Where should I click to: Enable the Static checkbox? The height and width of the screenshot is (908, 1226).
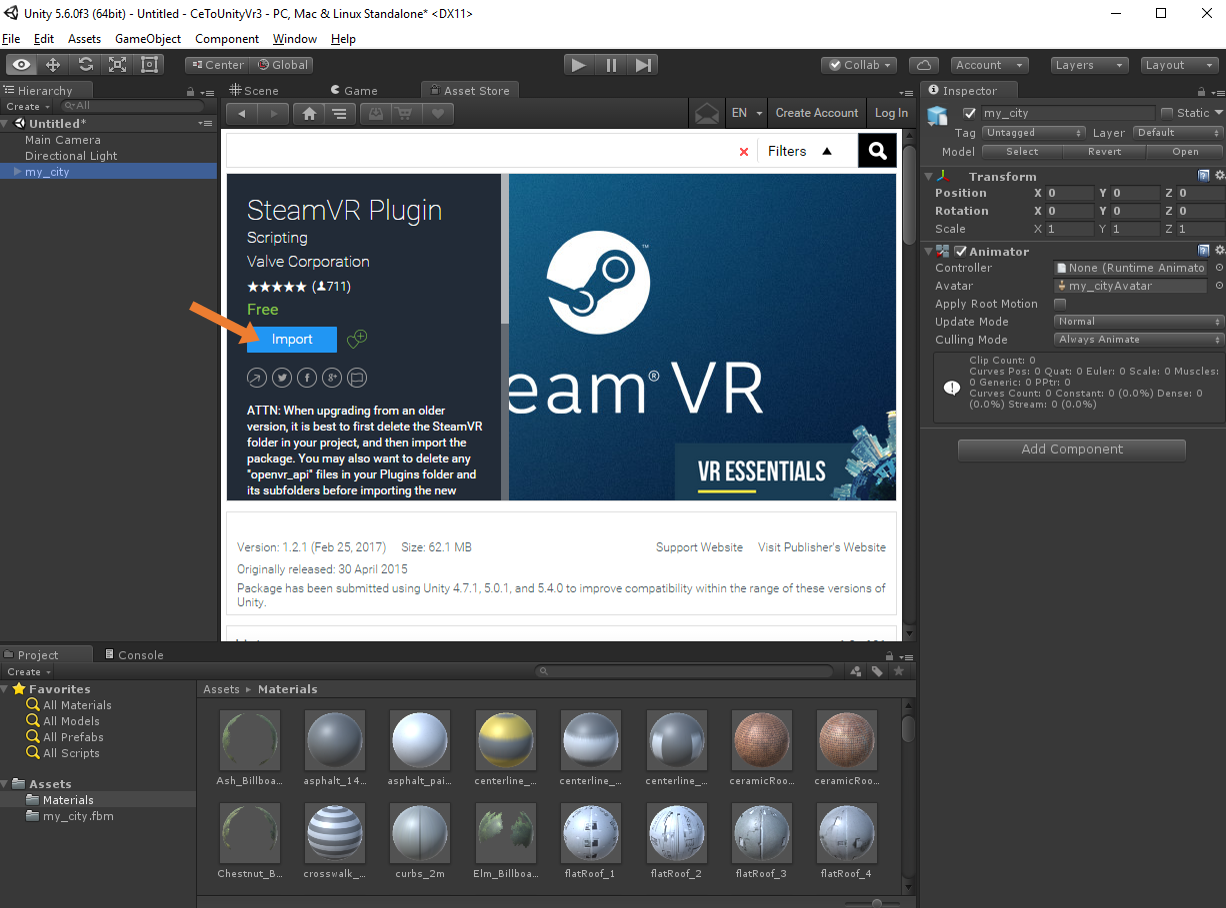(1166, 113)
